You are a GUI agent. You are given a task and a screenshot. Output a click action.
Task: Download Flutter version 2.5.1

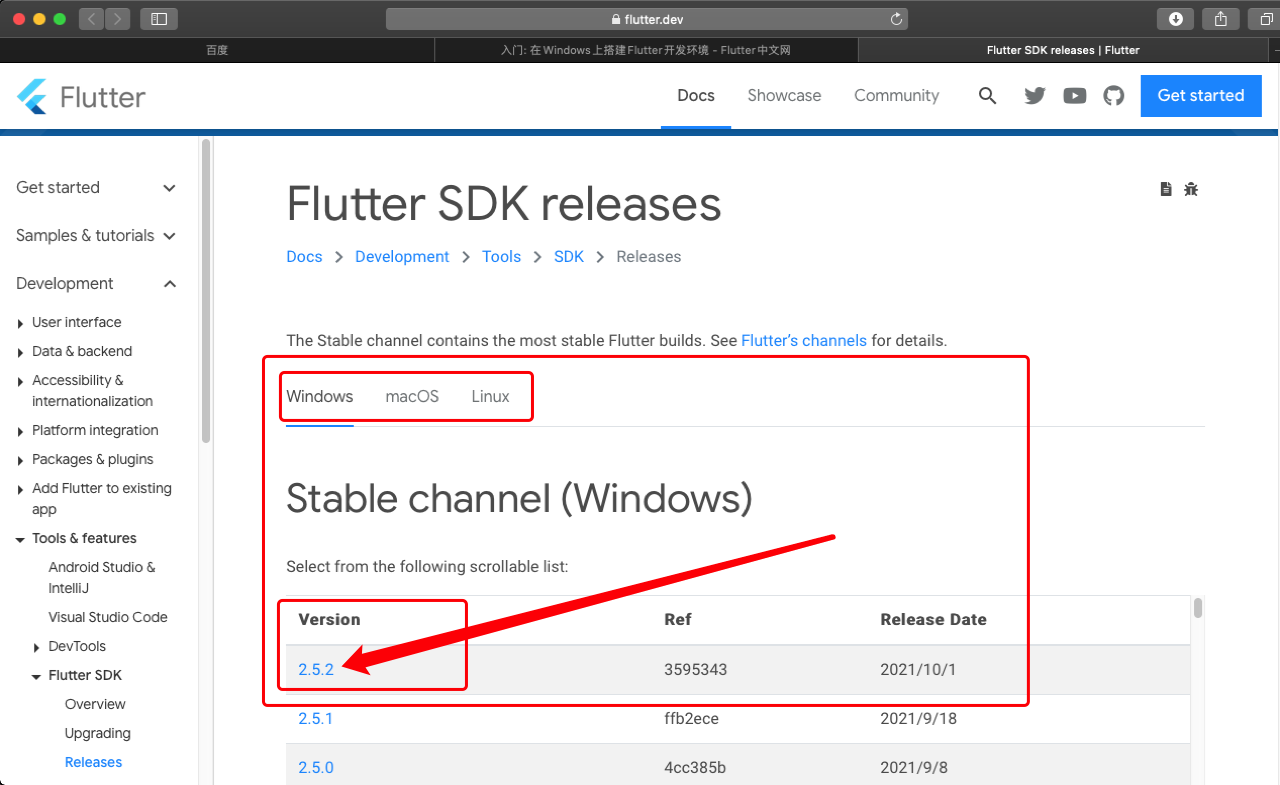[316, 719]
